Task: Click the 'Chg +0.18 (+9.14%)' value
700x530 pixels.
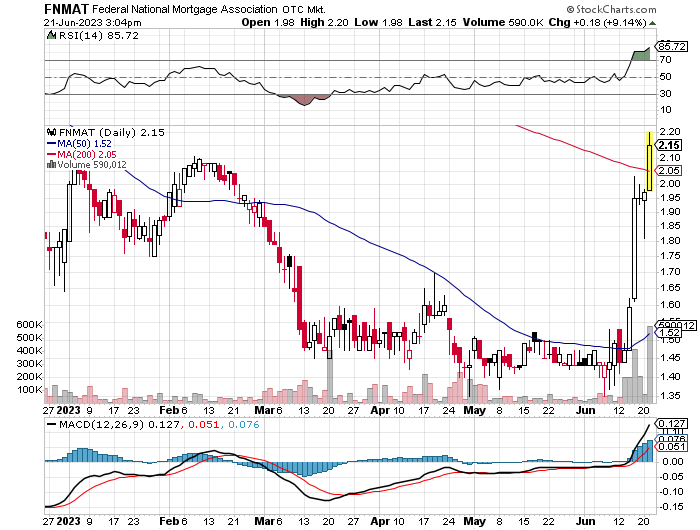Action: 597,23
